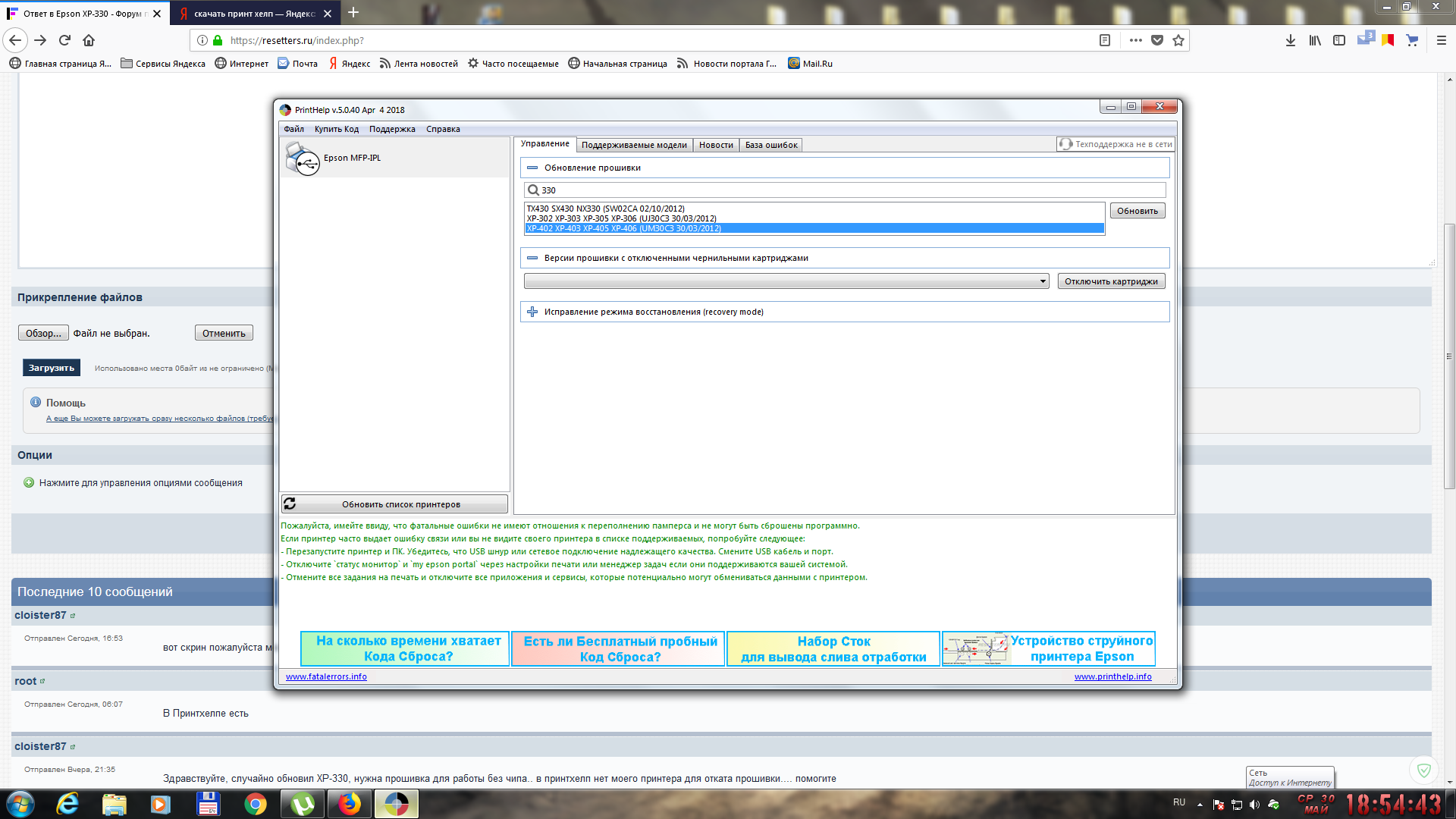This screenshot has height=819, width=1456.
Task: Open volume control in system tray
Action: [1254, 805]
